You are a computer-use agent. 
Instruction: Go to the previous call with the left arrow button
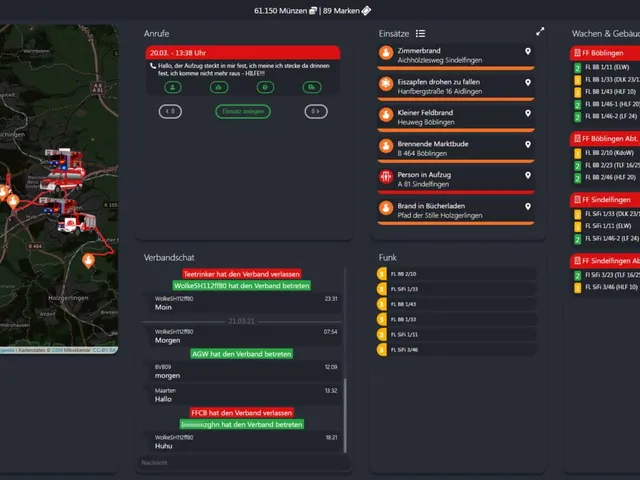[x=170, y=111]
